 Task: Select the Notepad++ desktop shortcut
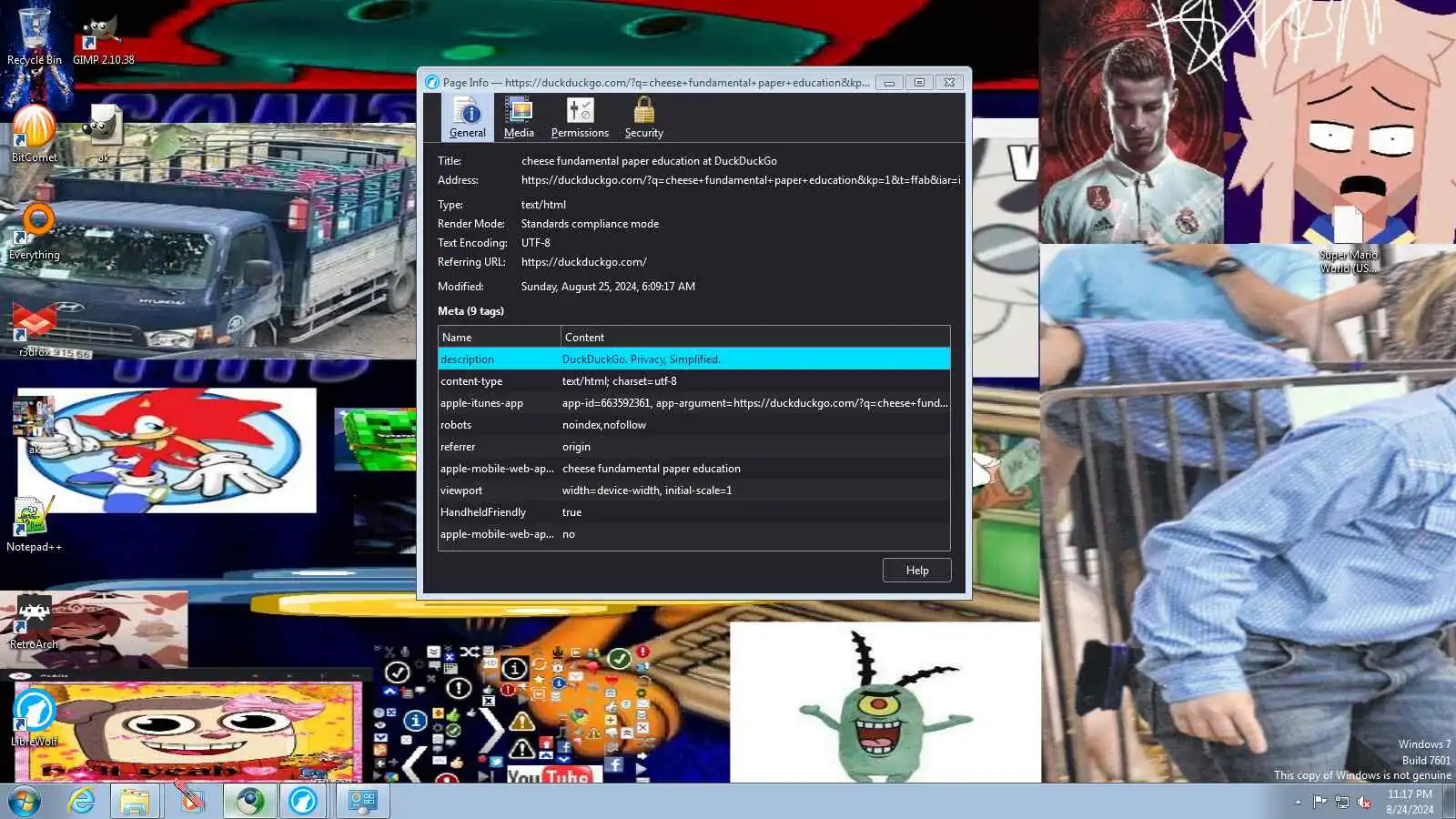34,525
